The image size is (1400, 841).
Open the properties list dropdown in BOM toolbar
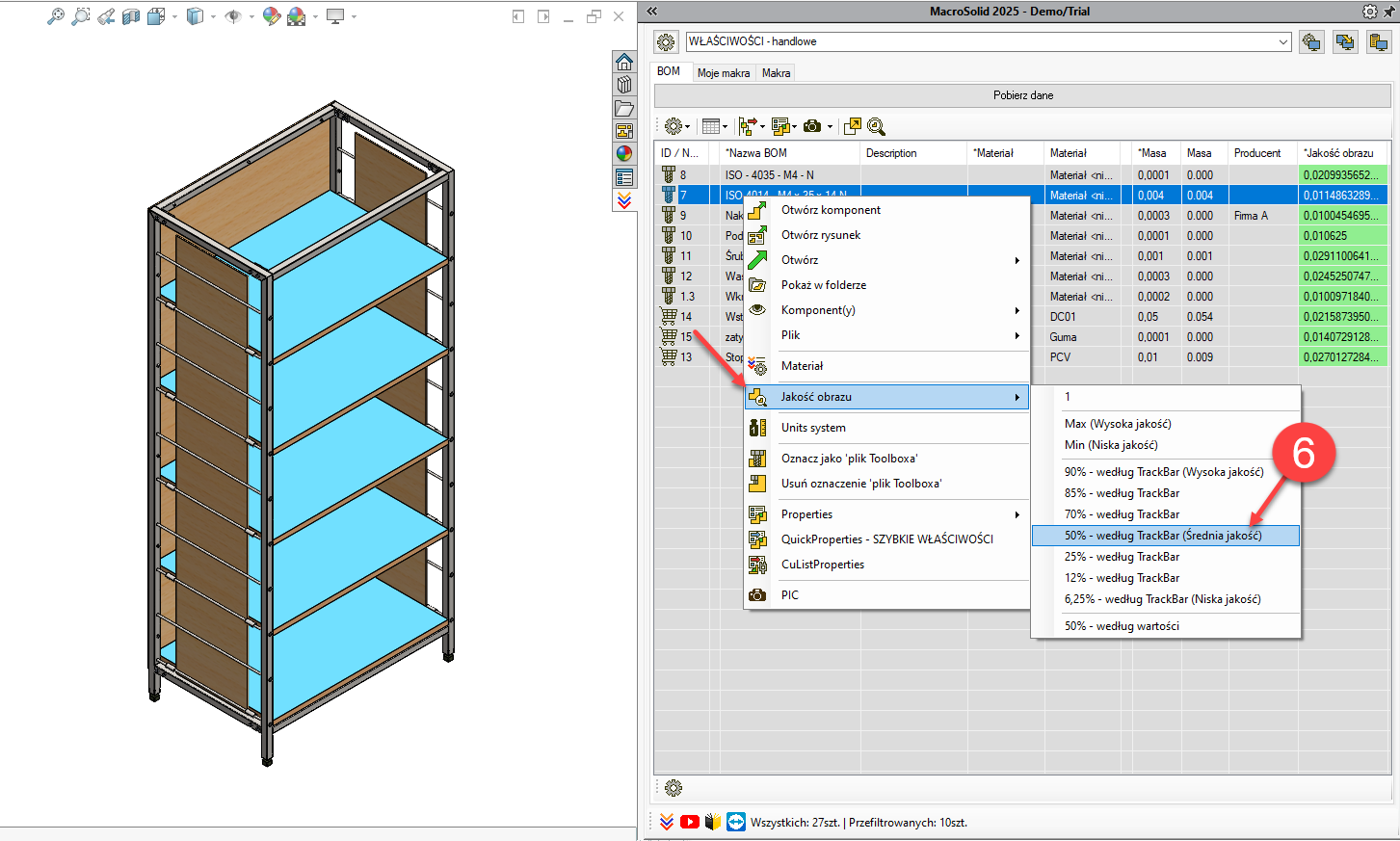tap(783, 126)
